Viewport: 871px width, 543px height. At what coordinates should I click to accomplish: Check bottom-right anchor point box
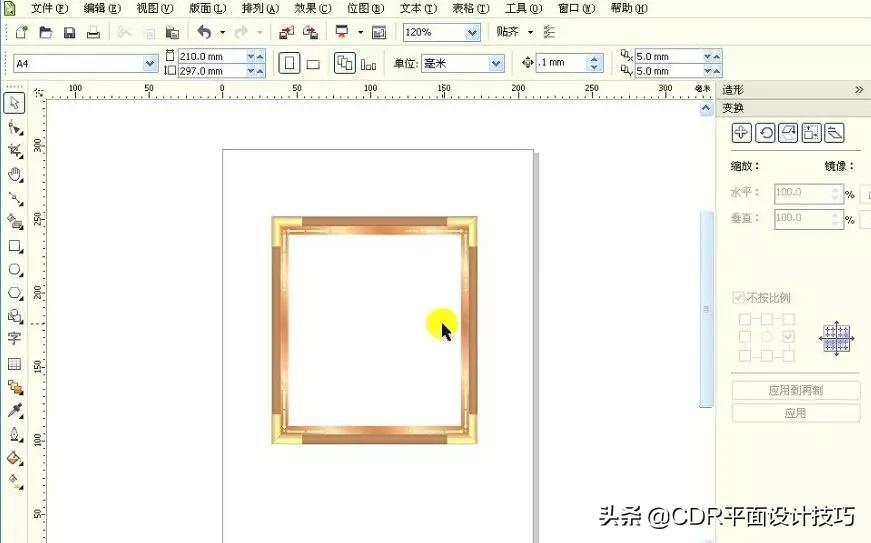tap(788, 355)
